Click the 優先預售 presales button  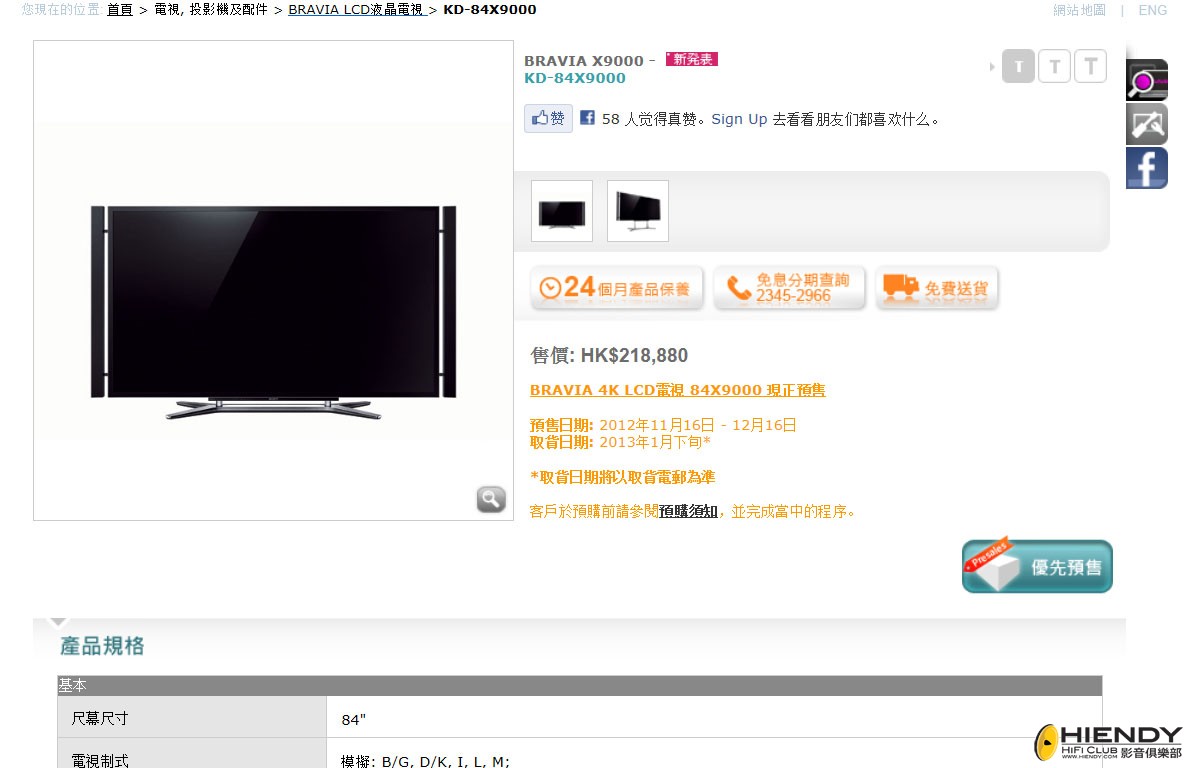point(1037,566)
